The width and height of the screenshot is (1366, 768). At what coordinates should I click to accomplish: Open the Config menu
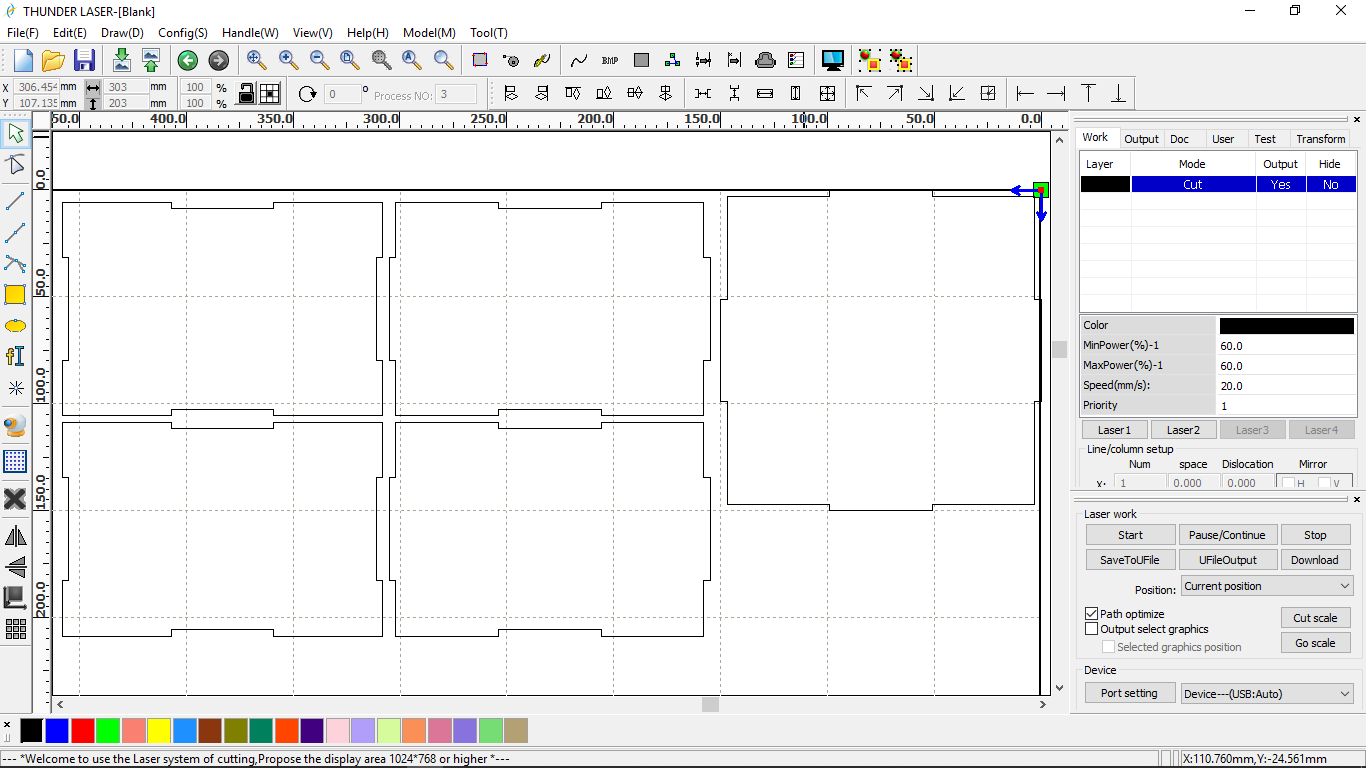click(183, 33)
